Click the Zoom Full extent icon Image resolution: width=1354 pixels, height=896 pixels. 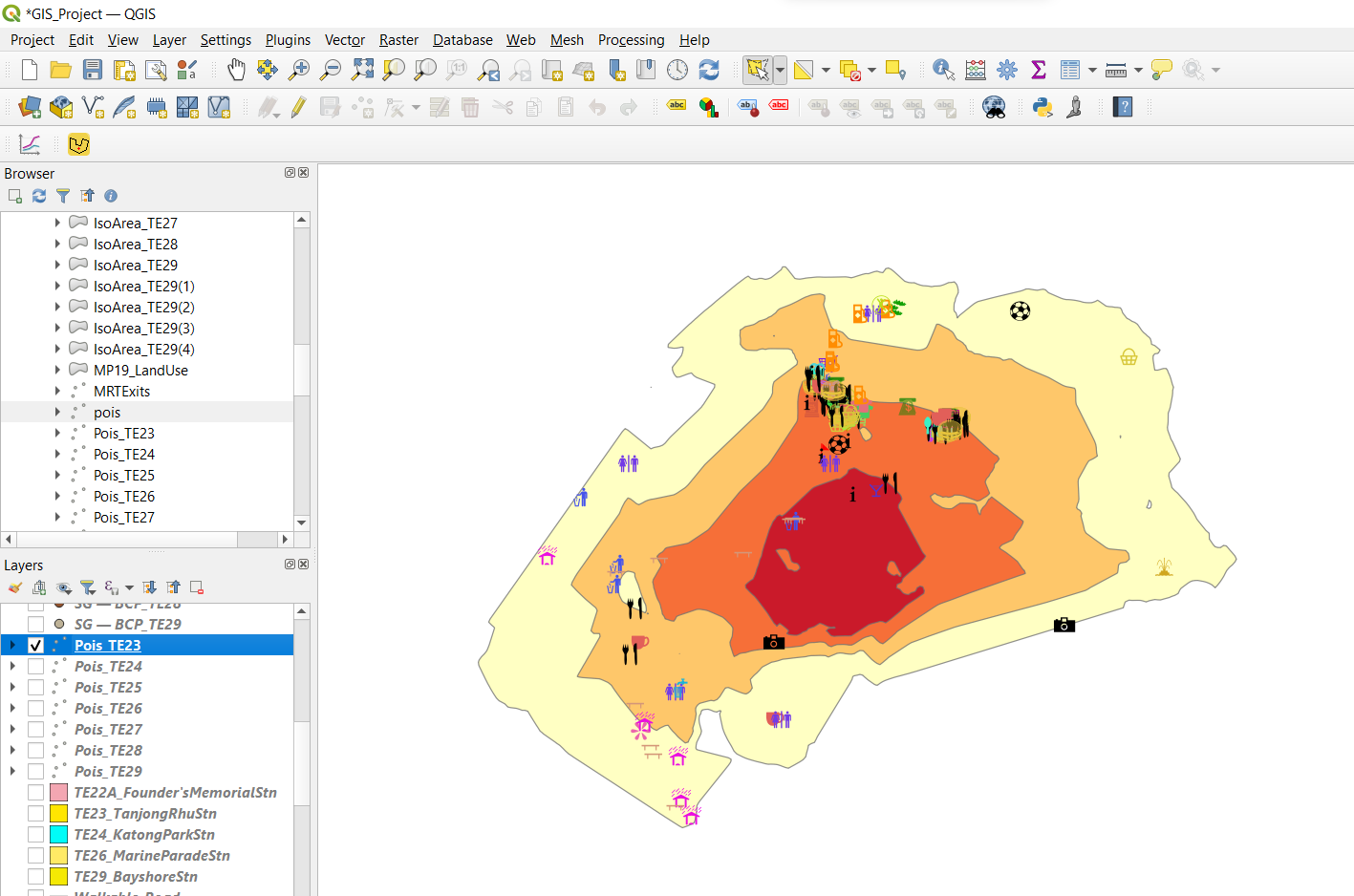click(362, 70)
